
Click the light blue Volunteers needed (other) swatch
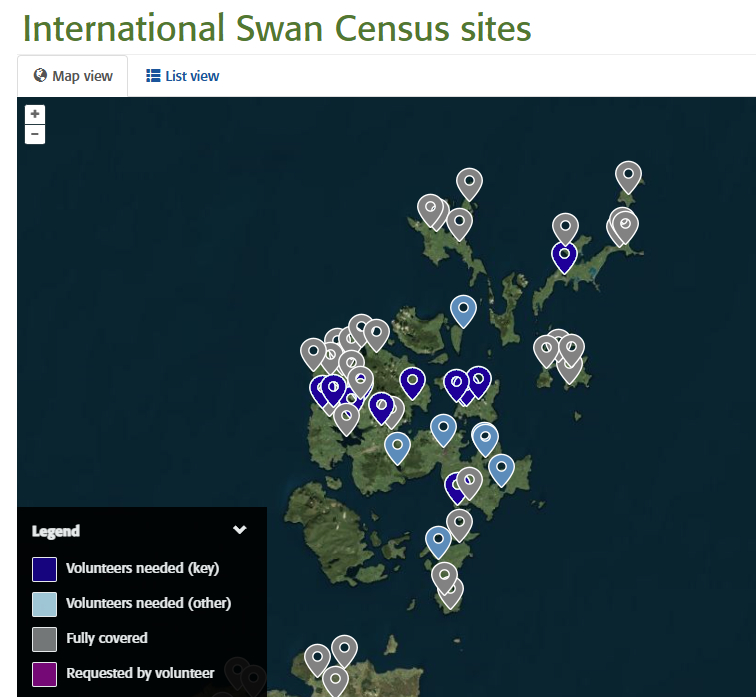pyautogui.click(x=44, y=603)
